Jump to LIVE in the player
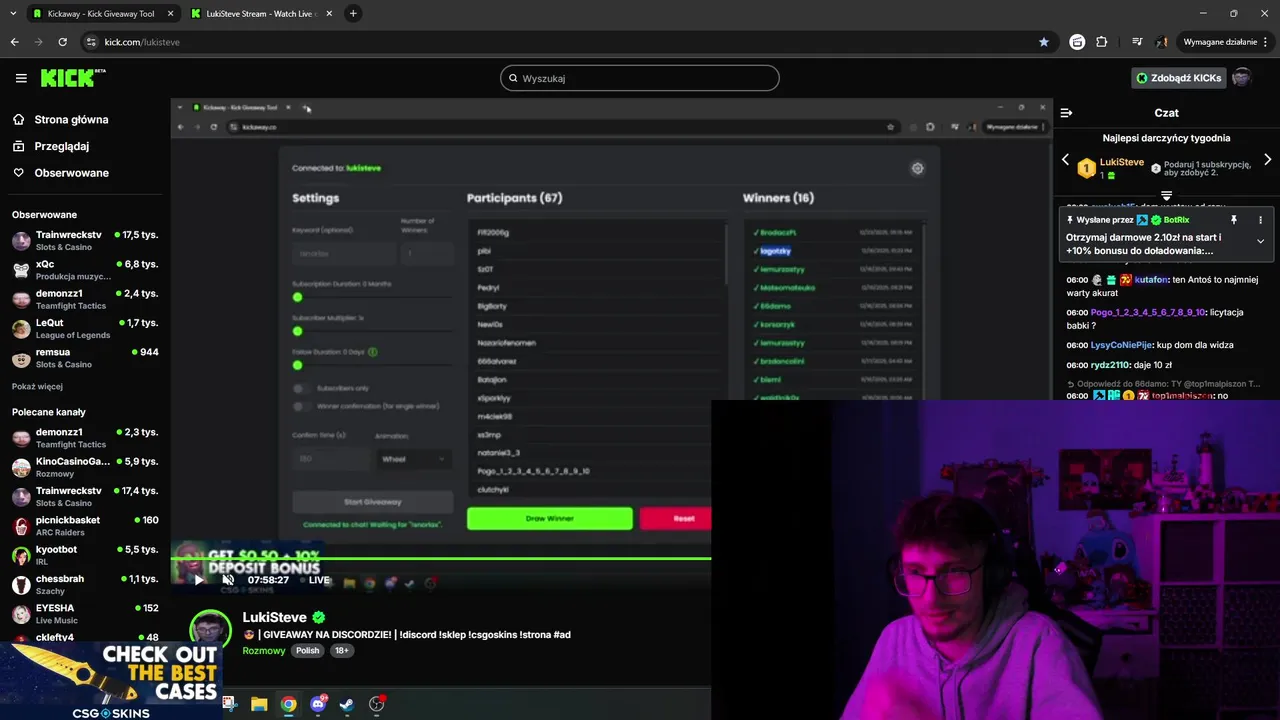Screen dimensions: 1280x720 [x=314, y=580]
